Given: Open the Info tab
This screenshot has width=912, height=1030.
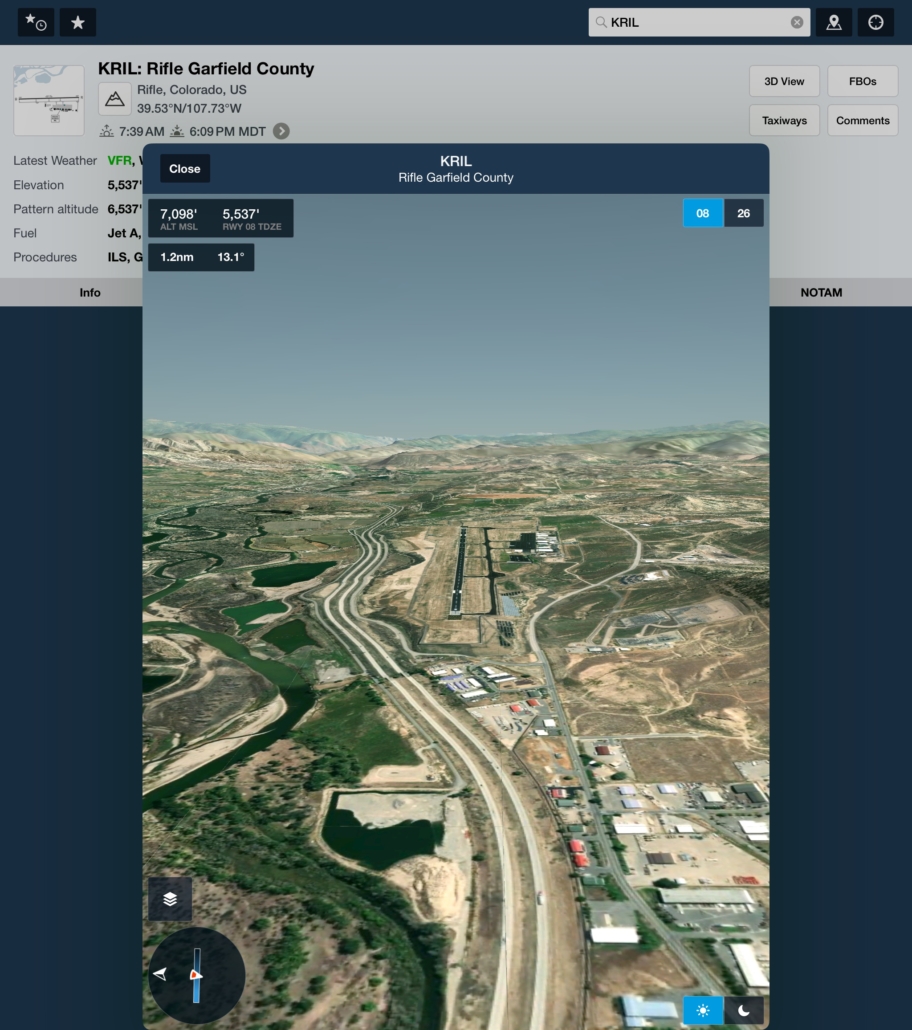Looking at the screenshot, I should coord(90,293).
